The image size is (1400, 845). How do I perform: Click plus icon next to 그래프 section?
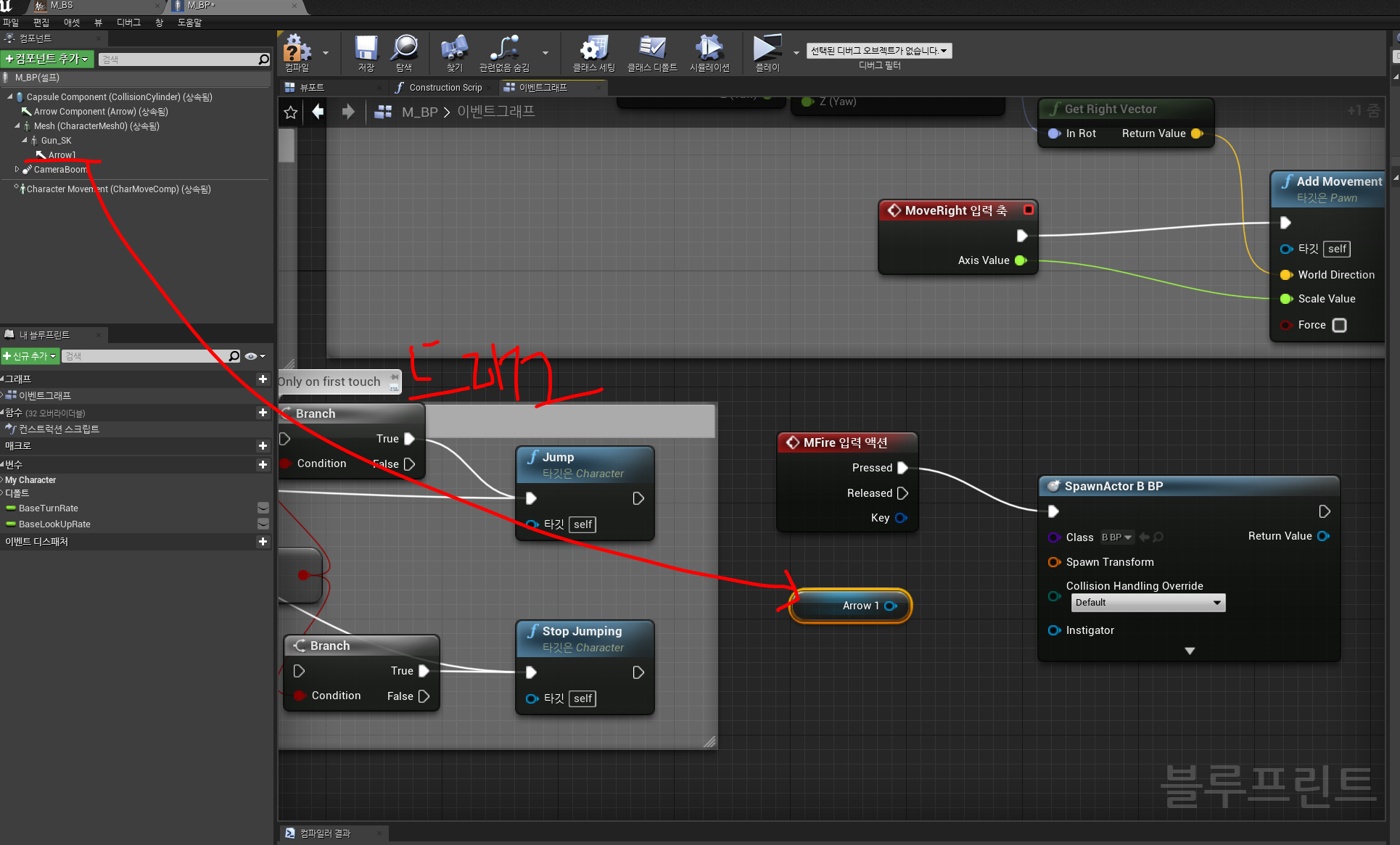click(263, 379)
